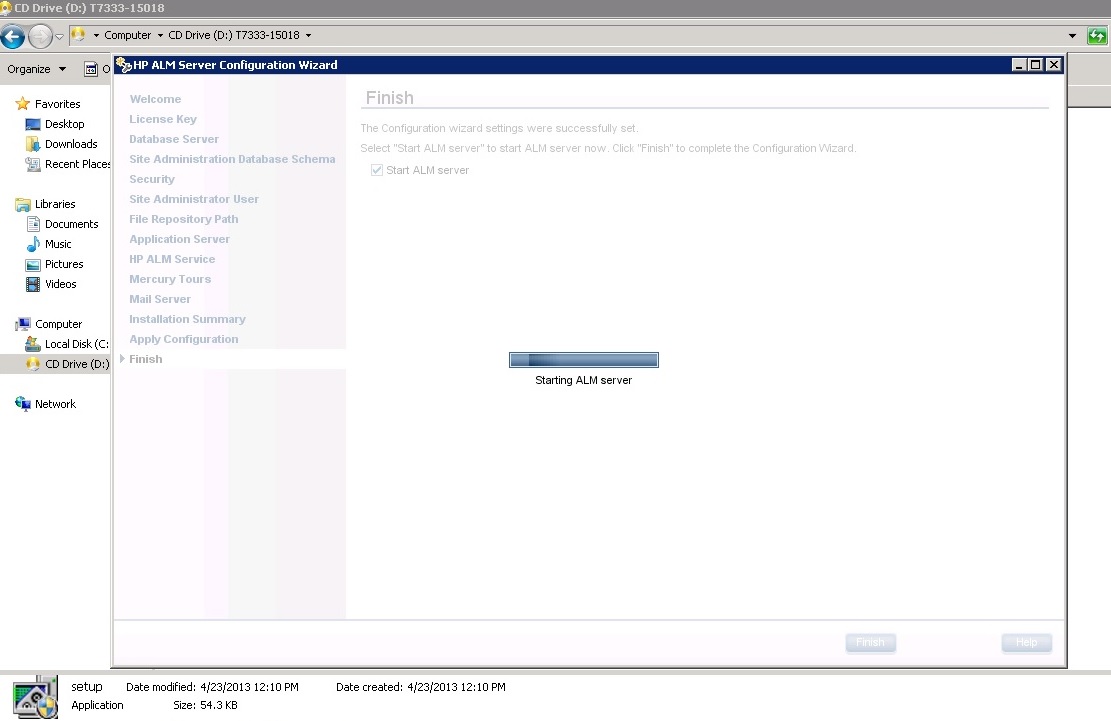Click the Finish button in wizard
This screenshot has height=721, width=1111.
pos(870,642)
